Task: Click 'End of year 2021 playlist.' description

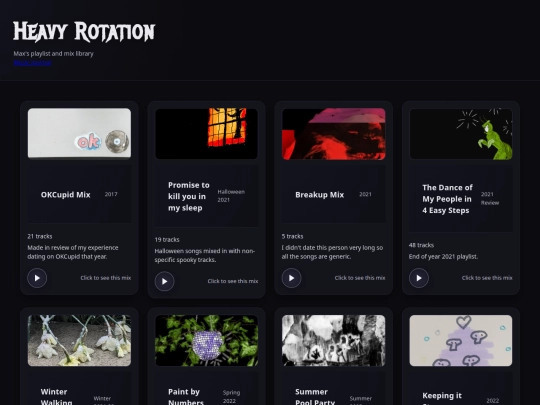Action: (443, 257)
